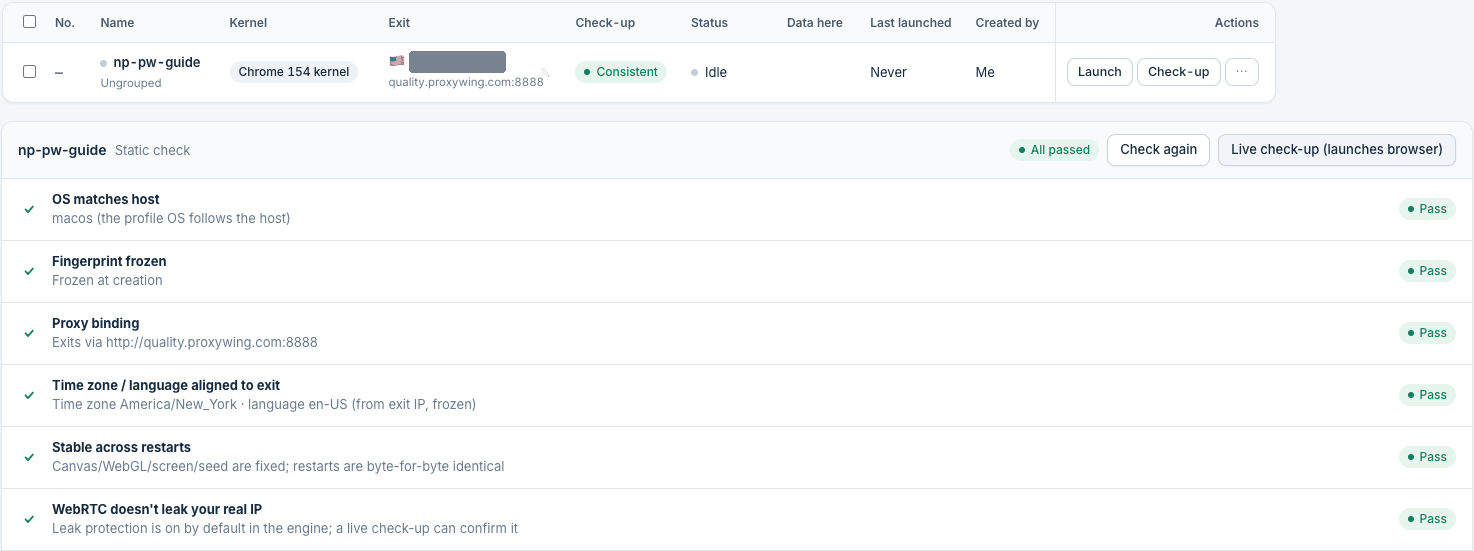This screenshot has width=1474, height=551.
Task: Click the Exit column header
Action: click(399, 22)
